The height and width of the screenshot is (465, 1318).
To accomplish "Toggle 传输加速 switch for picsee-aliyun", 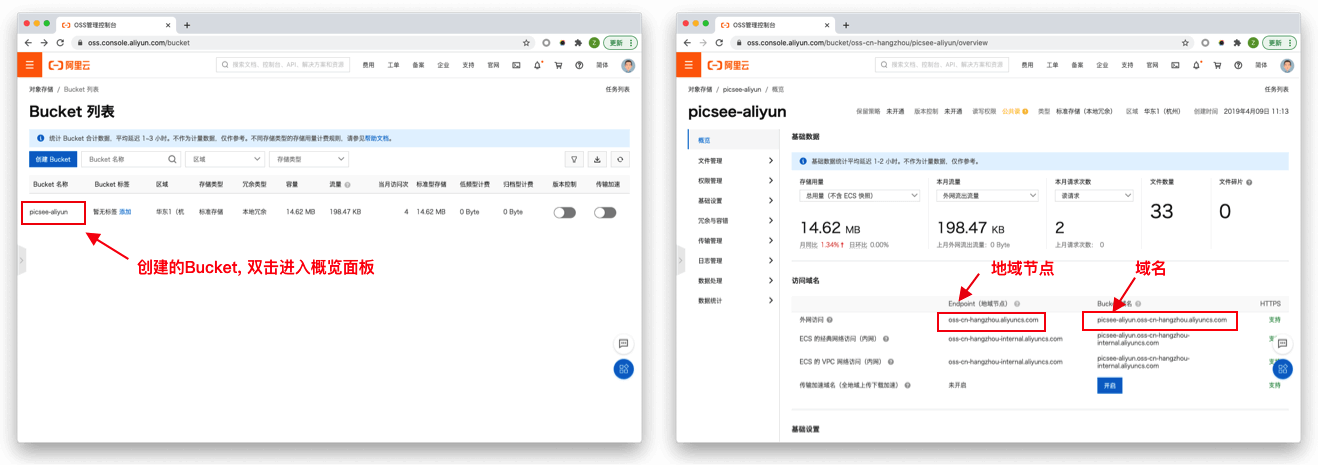I will 605,212.
